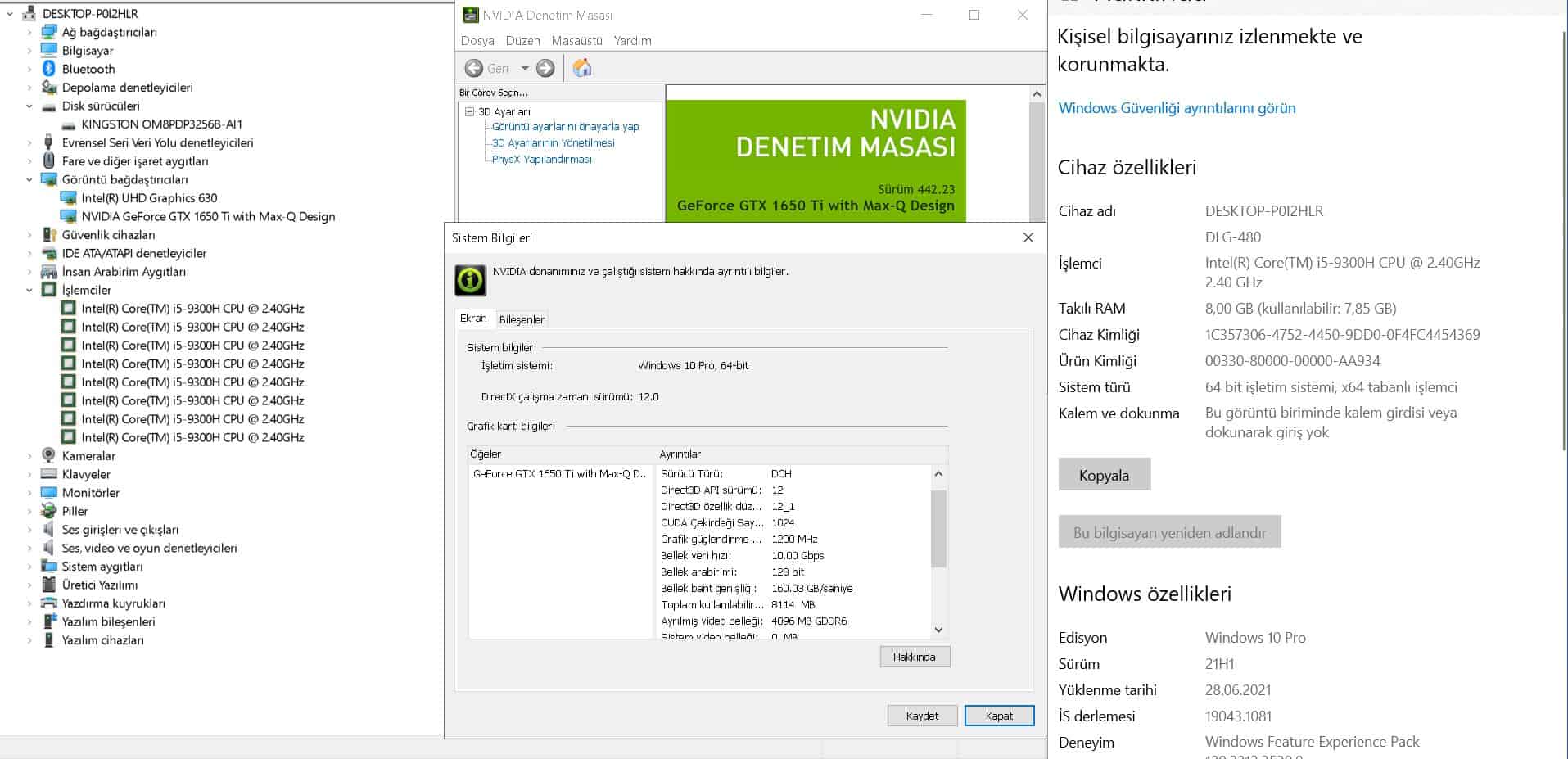This screenshot has height=759, width=1568.
Task: Click scroll down arrow in graphics details list
Action: tap(939, 630)
